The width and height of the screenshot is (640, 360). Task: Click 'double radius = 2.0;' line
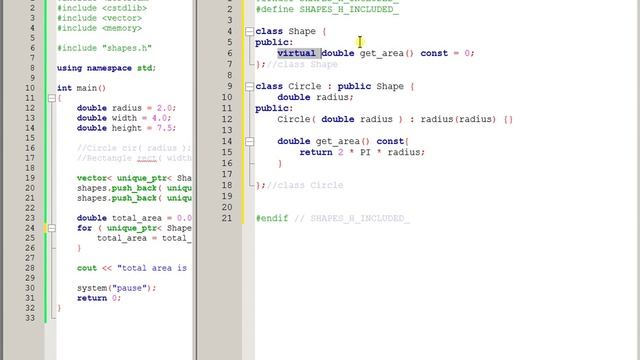pyautogui.click(x=127, y=108)
